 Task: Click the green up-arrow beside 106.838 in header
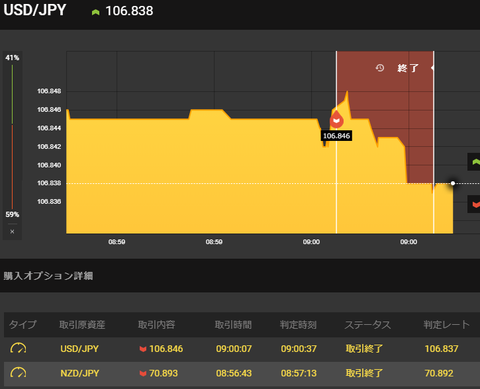[x=96, y=12]
